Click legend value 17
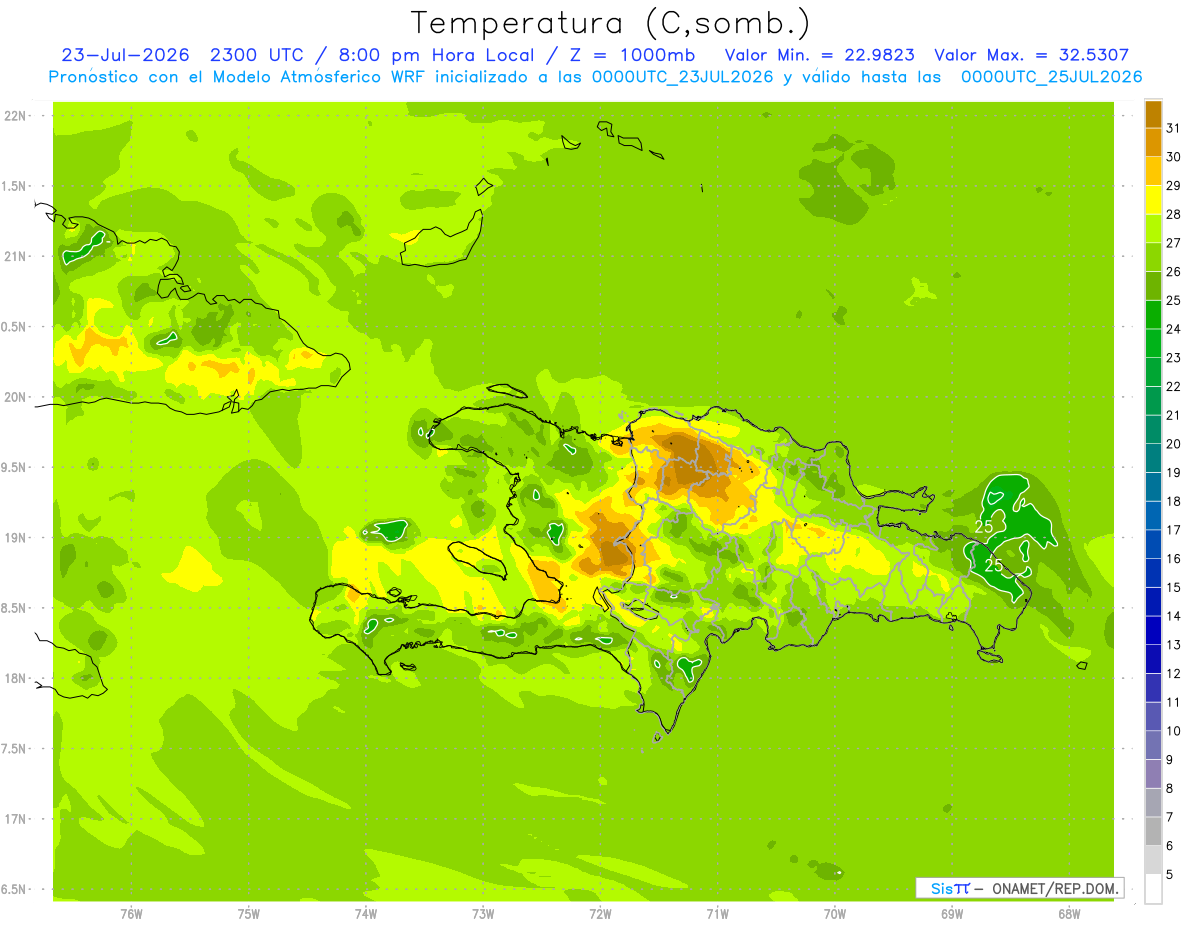The height and width of the screenshot is (927, 1200). 1173,530
